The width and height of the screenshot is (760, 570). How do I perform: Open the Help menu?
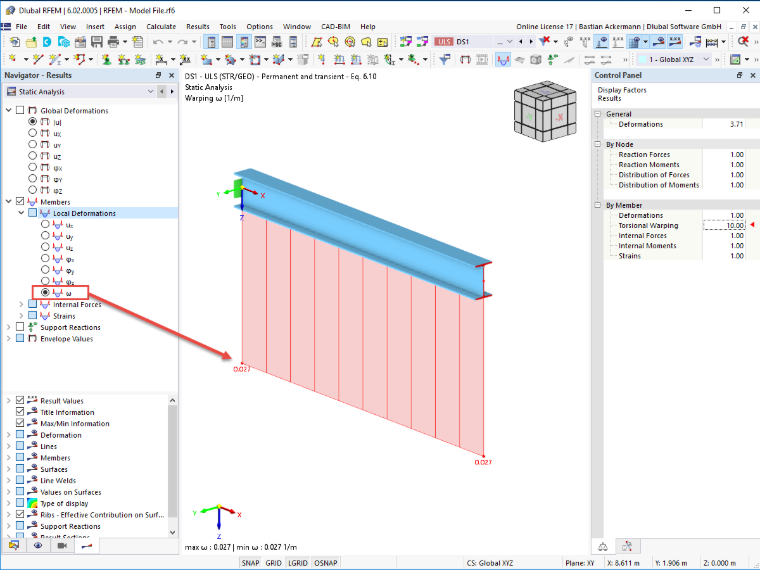click(x=367, y=27)
